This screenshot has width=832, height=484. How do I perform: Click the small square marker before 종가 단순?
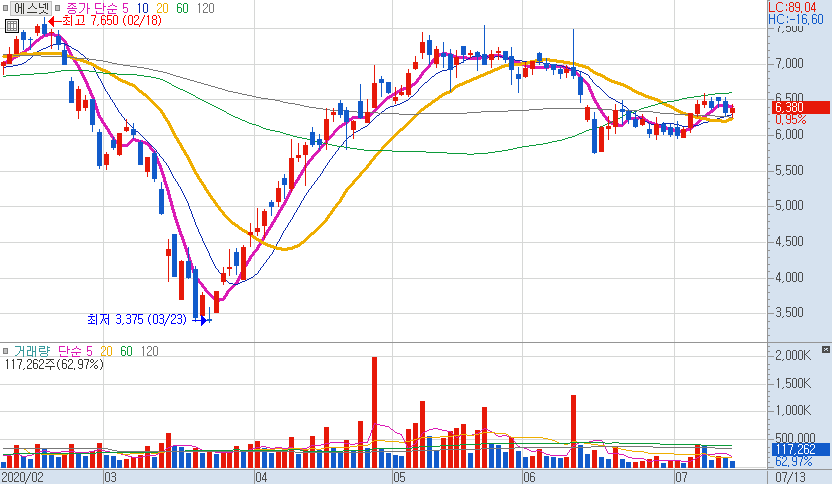pos(58,8)
